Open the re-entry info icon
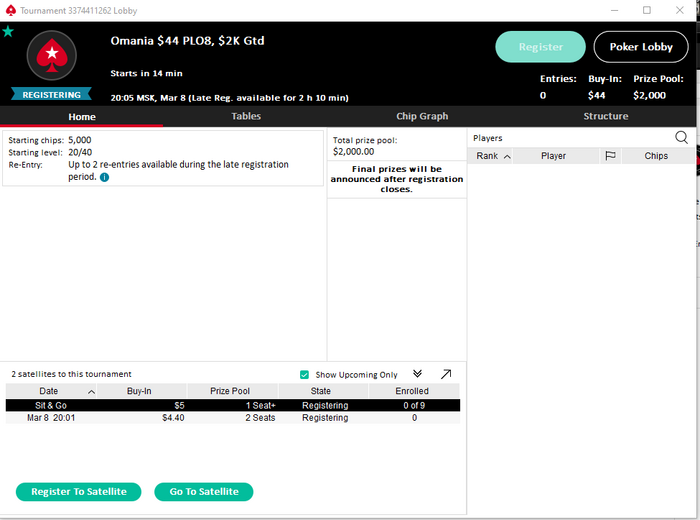 coord(104,177)
